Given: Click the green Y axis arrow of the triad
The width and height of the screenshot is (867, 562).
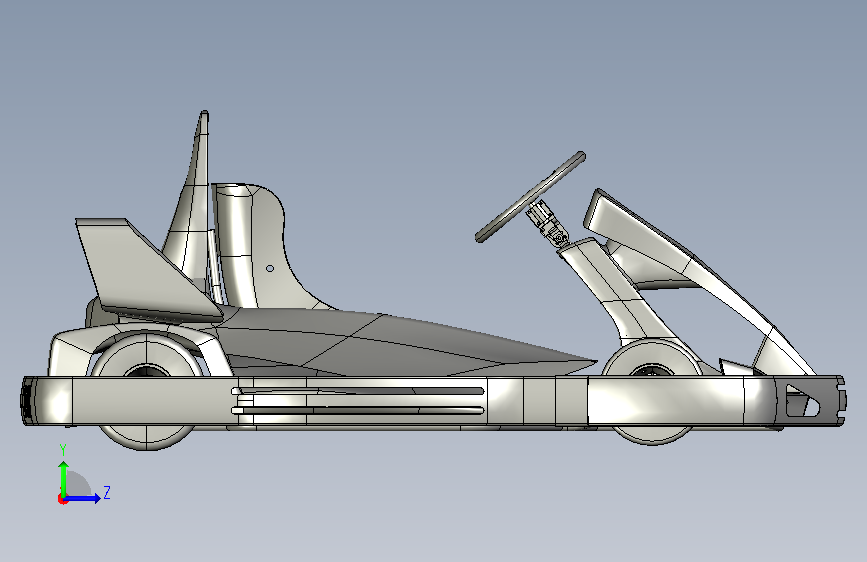Looking at the screenshot, I should [x=64, y=478].
